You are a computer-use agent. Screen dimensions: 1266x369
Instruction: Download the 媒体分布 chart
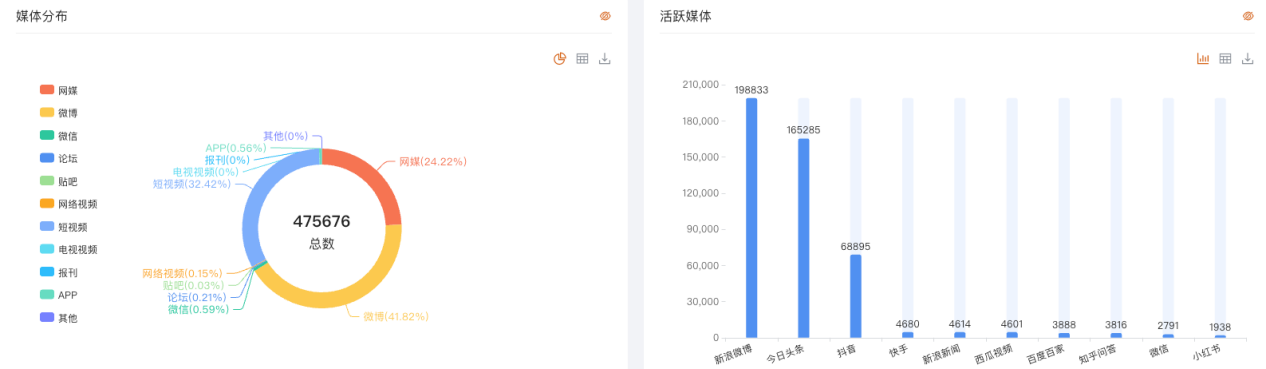pos(604,59)
